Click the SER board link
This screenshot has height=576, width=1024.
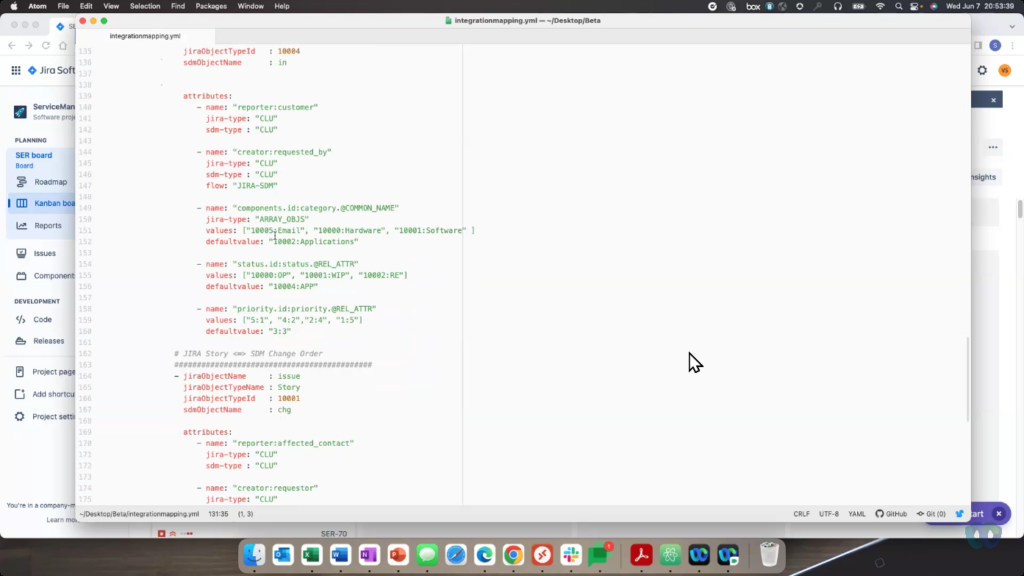pyautogui.click(x=34, y=155)
